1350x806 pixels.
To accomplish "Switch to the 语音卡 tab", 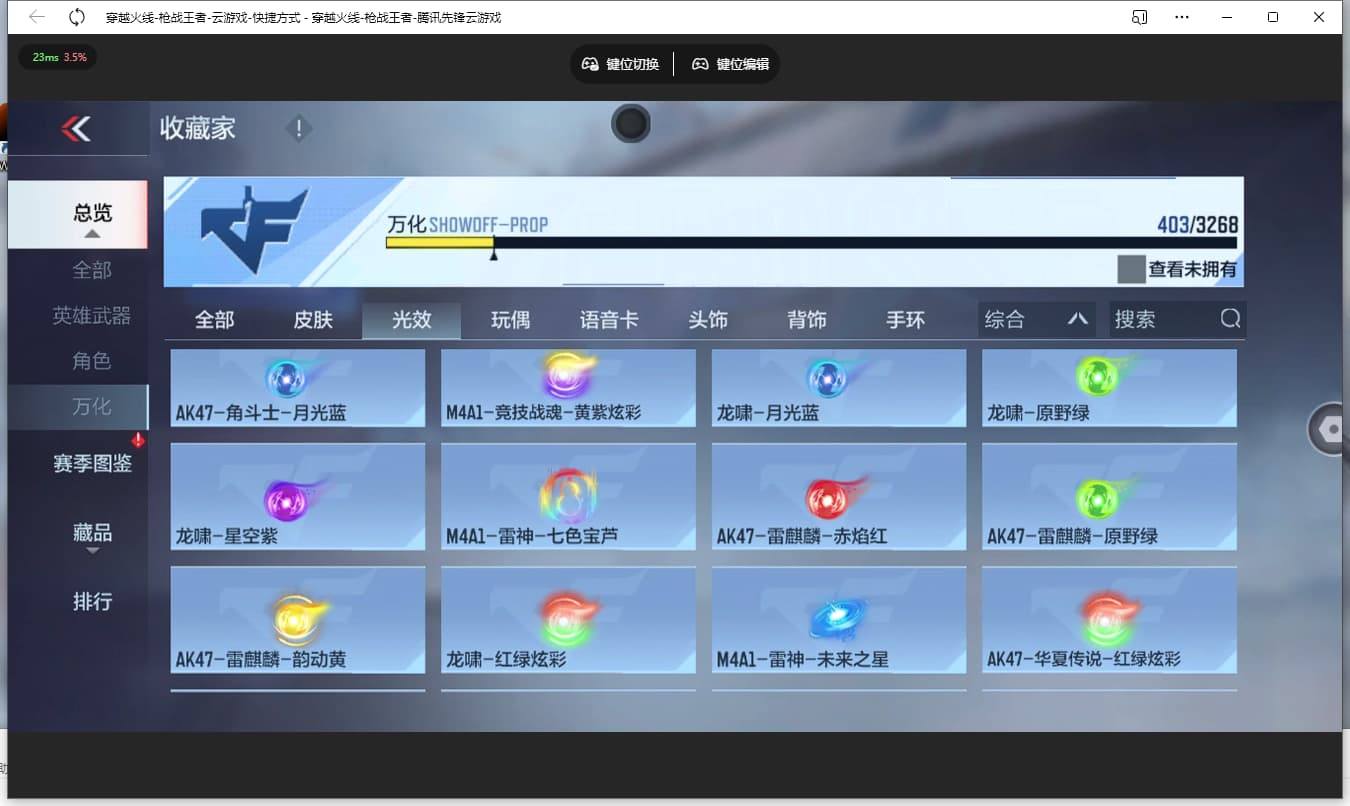I will click(x=609, y=319).
